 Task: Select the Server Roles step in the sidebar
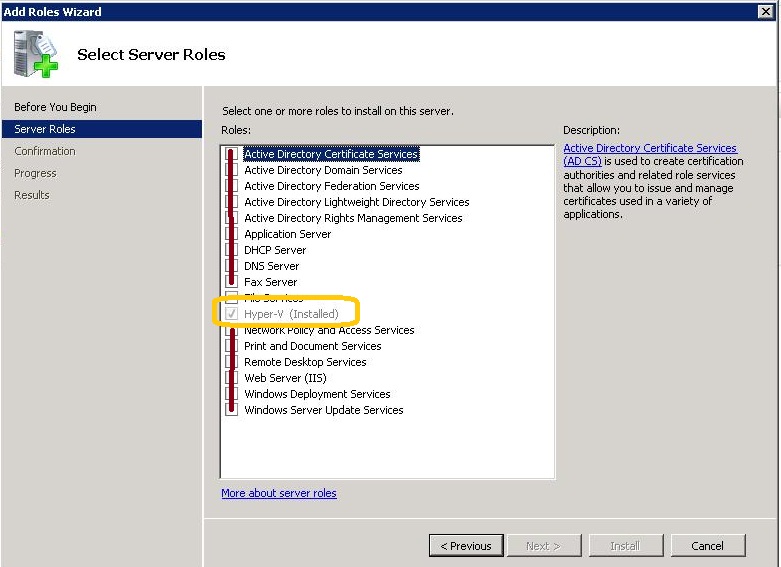[45, 129]
